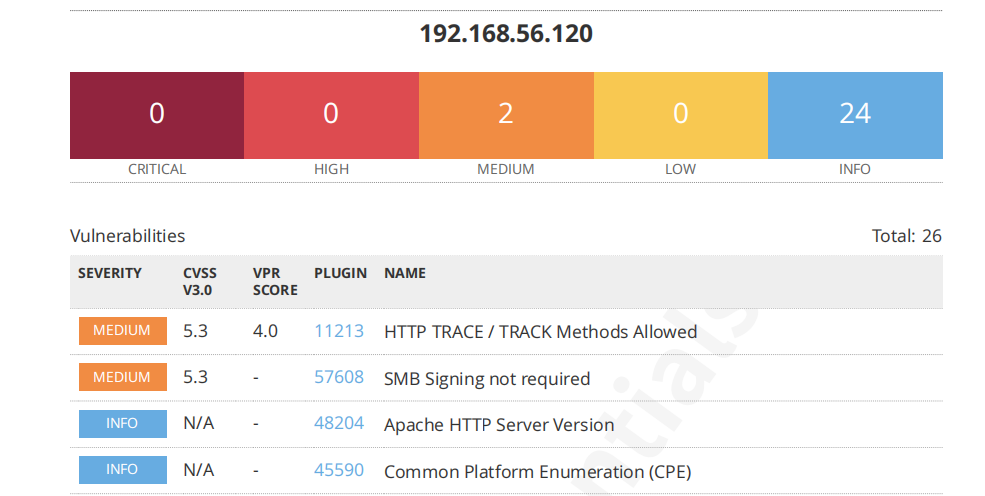This screenshot has height=496, width=985.
Task: Open plugin 11213 link
Action: (x=339, y=331)
